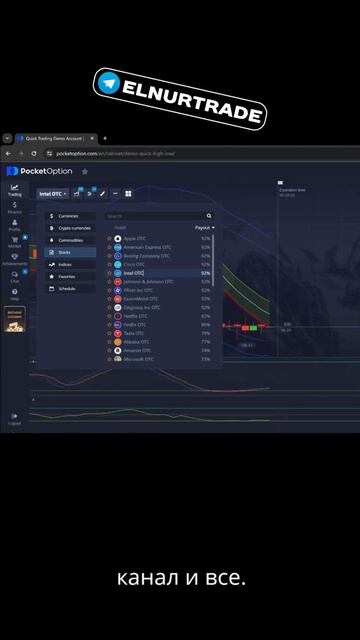Screen dimensions: 360x640
Task: Click the magnifier search icon
Action: (x=209, y=216)
